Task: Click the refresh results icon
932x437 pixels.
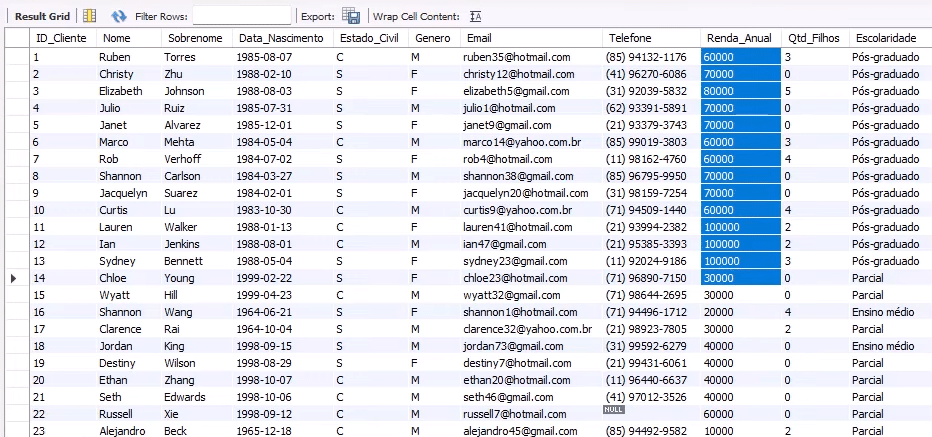Action: (119, 16)
